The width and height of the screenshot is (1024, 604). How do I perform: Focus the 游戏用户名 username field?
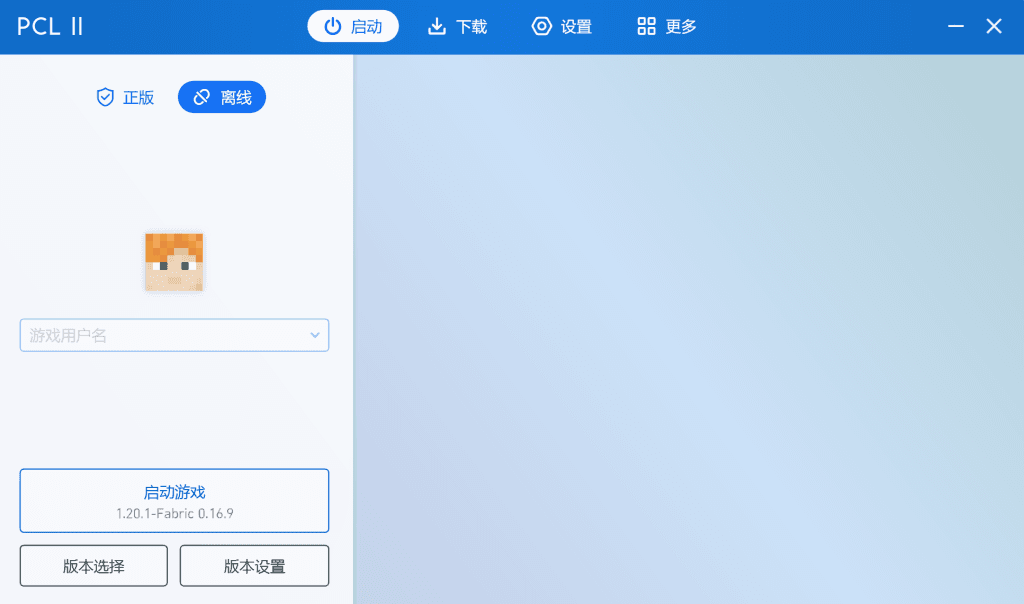[174, 335]
